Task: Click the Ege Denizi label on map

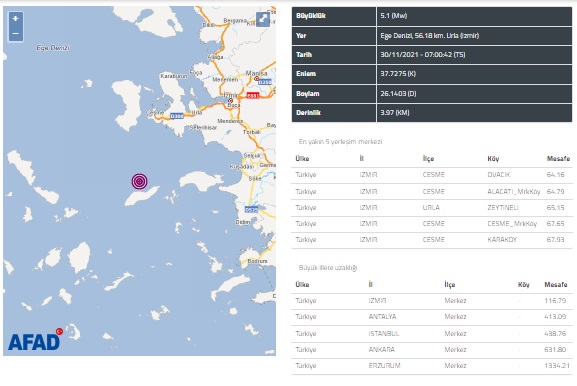Action: pos(53,48)
